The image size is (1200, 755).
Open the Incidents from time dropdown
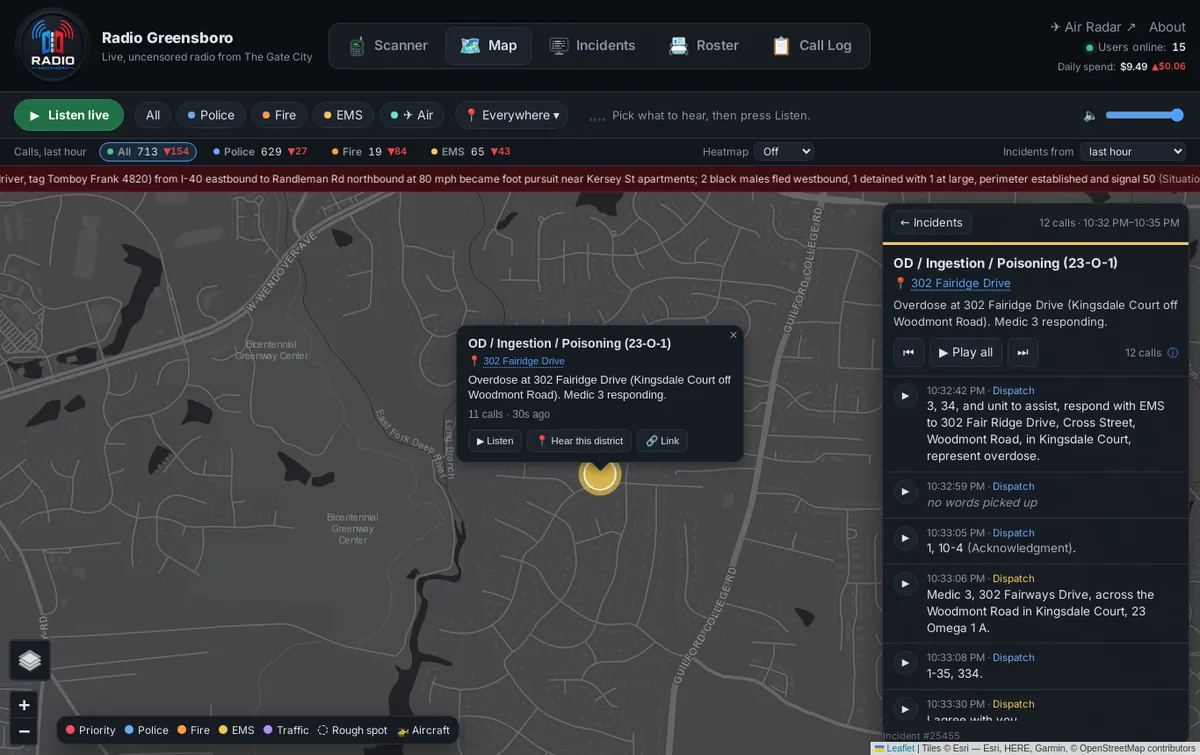[1132, 152]
